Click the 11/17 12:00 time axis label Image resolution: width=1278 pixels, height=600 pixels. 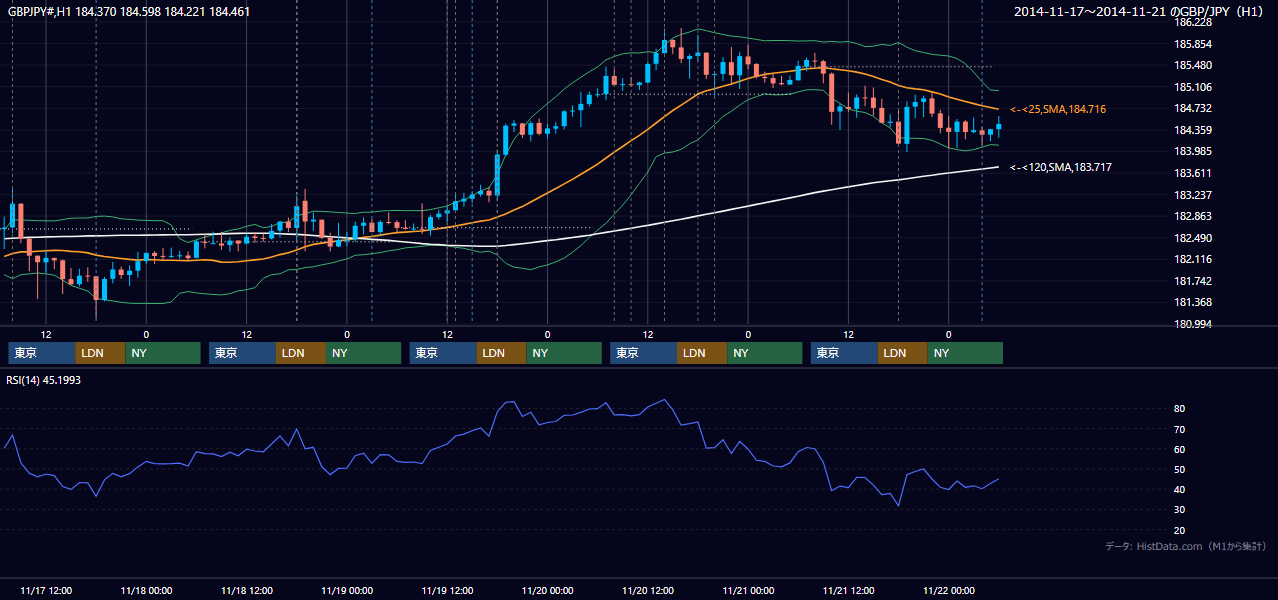click(46, 590)
